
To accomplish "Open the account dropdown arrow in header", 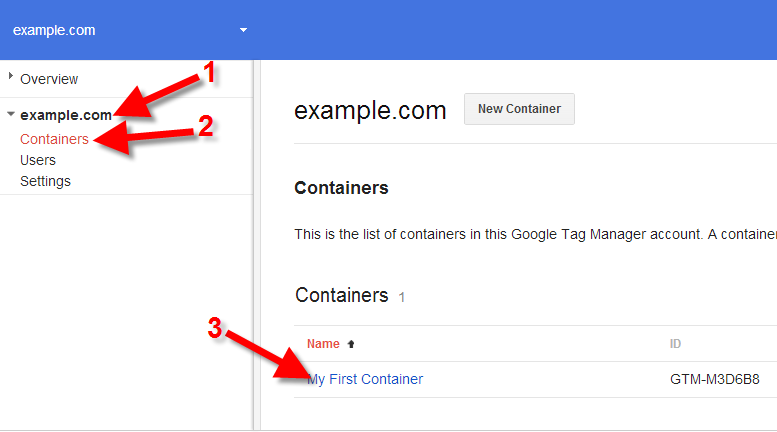I will tap(243, 30).
